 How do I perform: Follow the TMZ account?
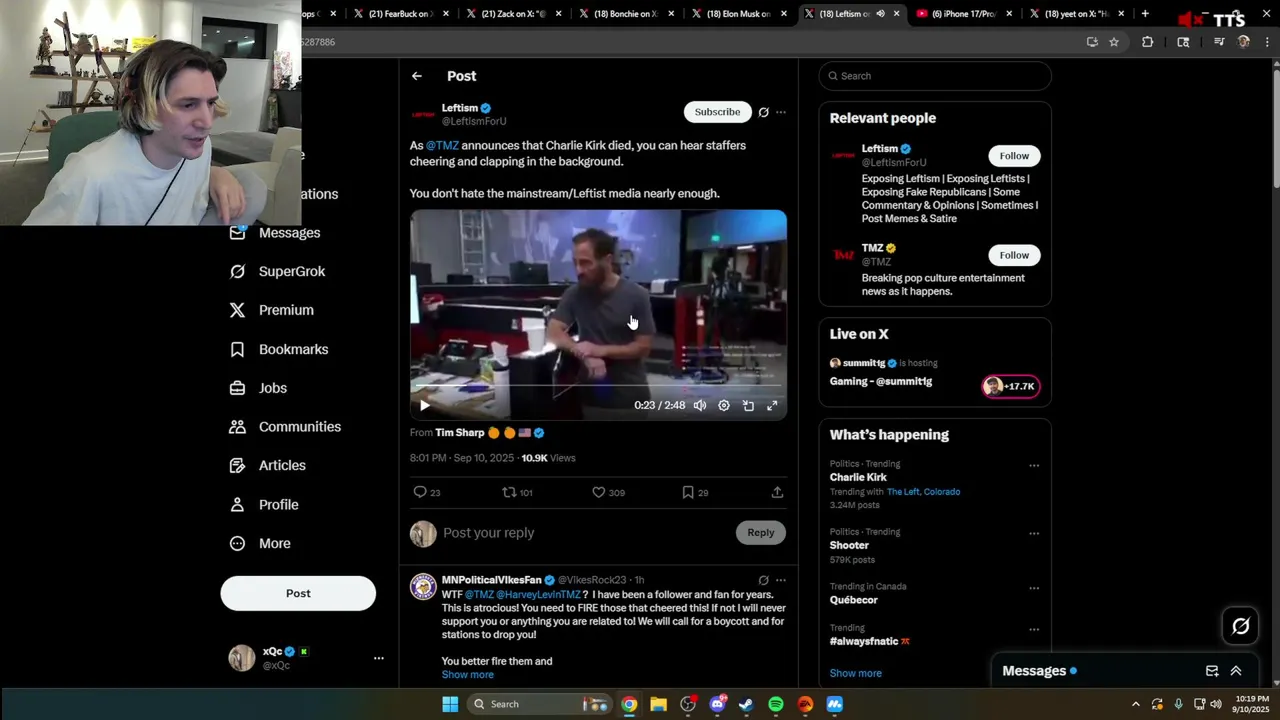[1014, 255]
